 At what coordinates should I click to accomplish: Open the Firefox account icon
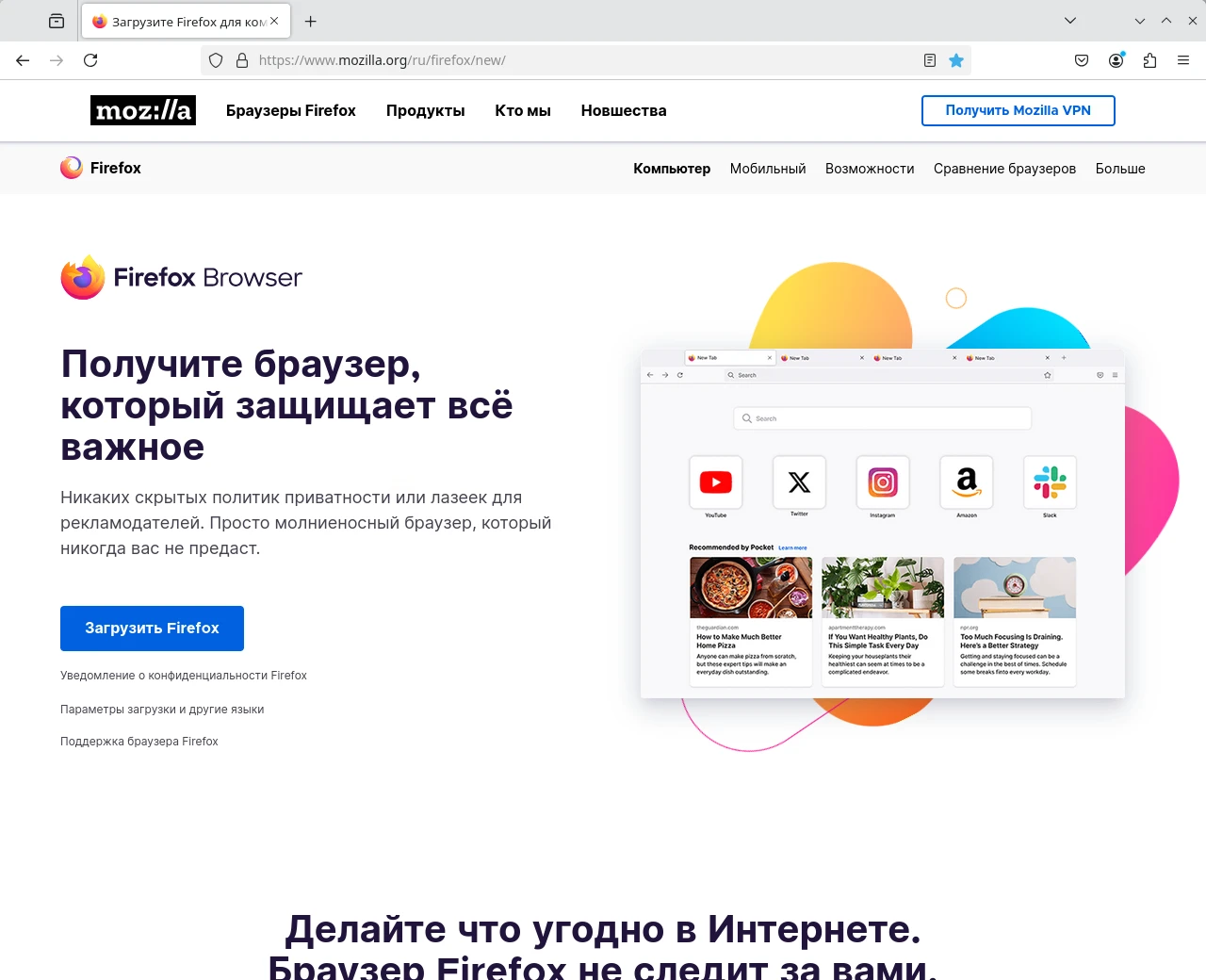tap(1116, 60)
